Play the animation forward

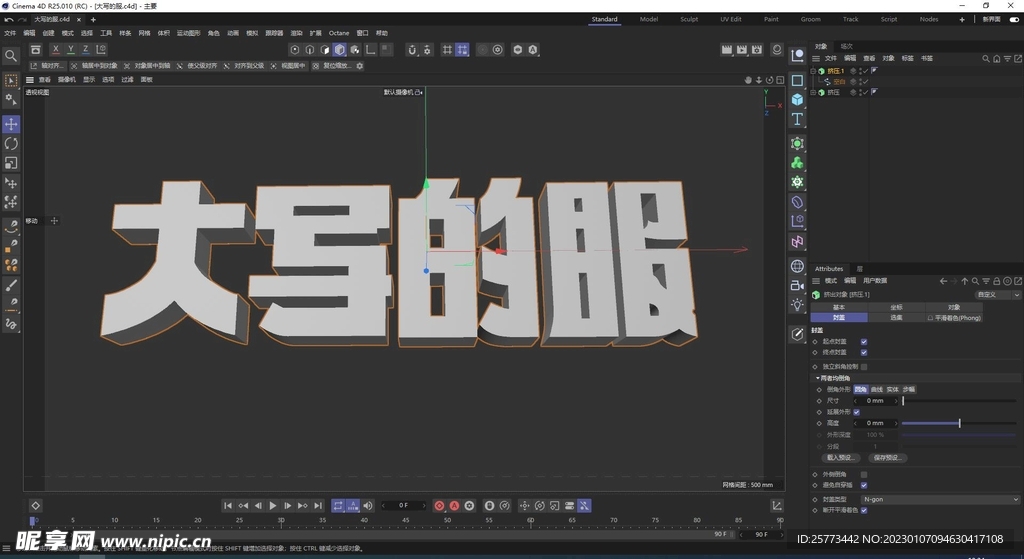(273, 505)
